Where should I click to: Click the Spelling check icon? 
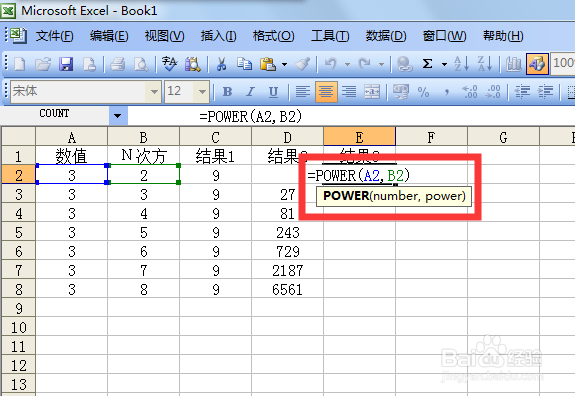[x=169, y=64]
